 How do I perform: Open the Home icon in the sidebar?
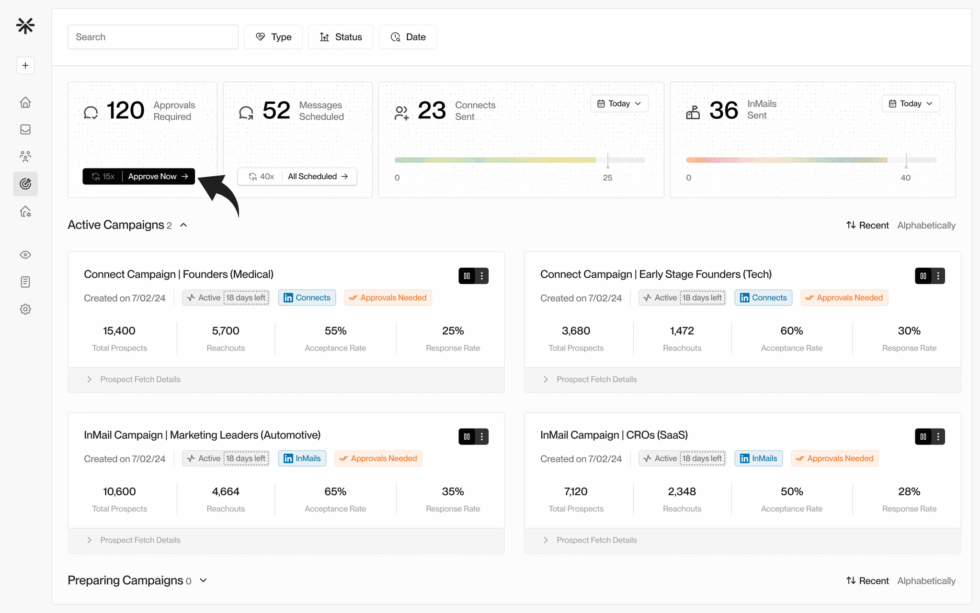click(x=25, y=102)
